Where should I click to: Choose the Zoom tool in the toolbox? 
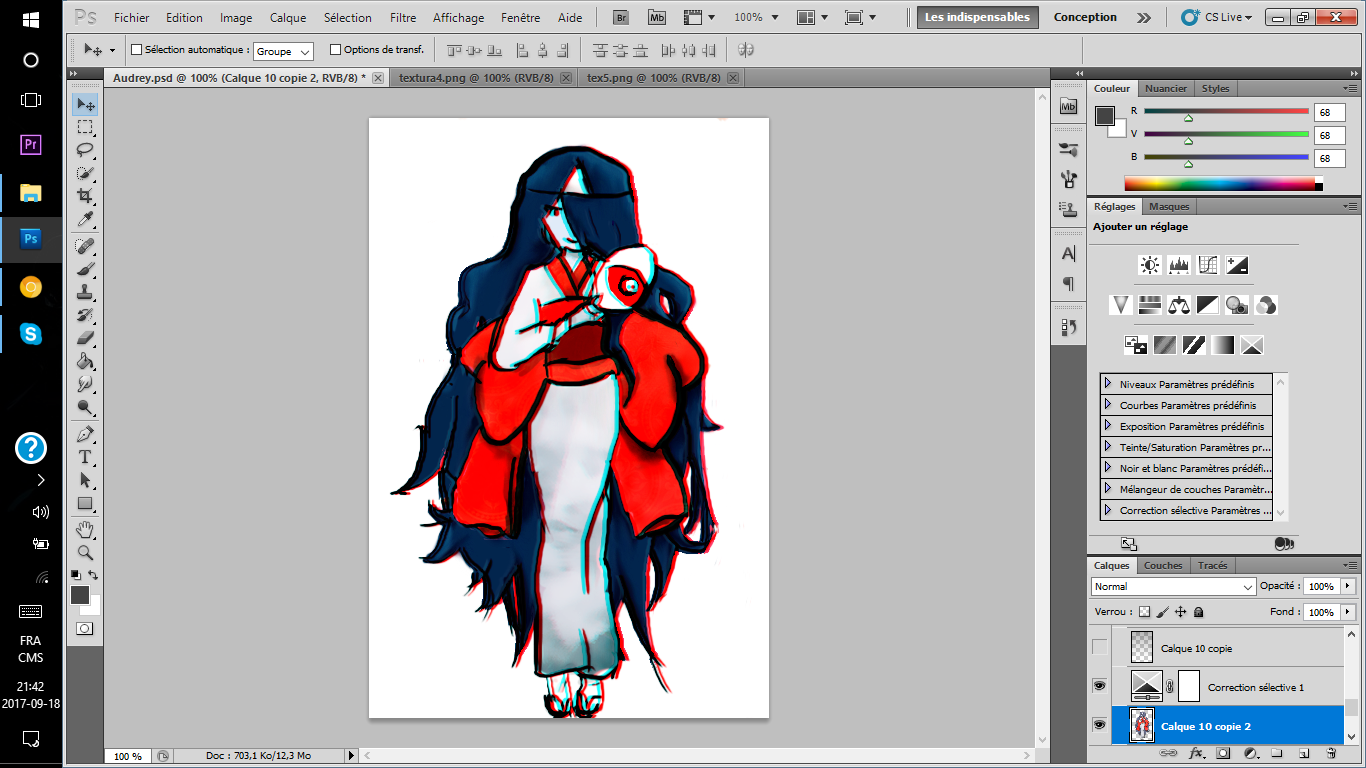tap(85, 552)
